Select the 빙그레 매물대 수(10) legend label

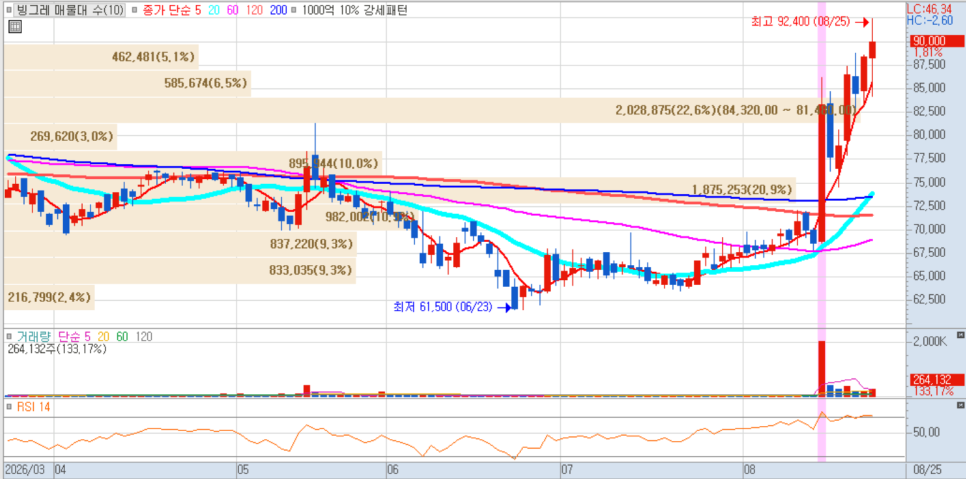68,10
